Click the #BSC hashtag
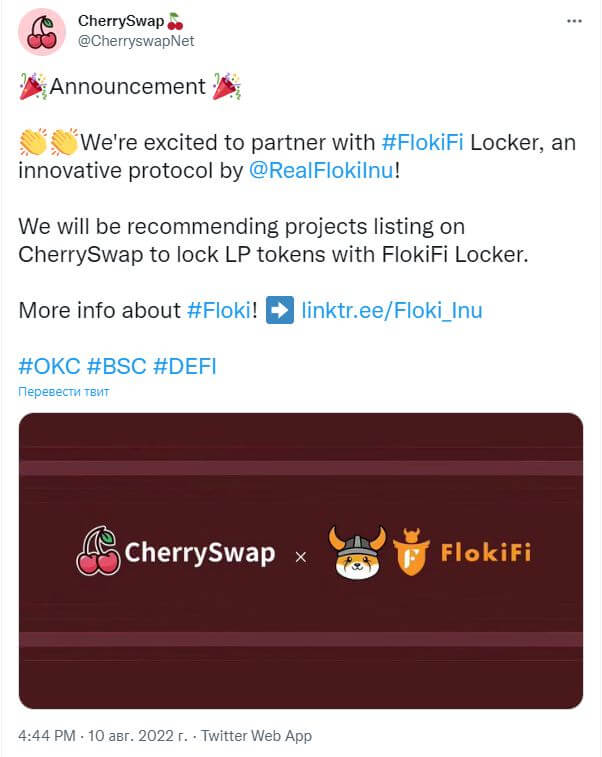 click(116, 366)
